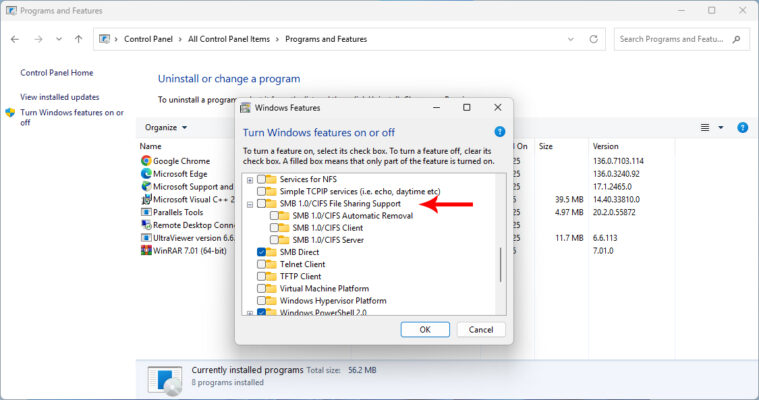759x400 pixels.
Task: Expand the Services for NFS node
Action: coord(250,180)
